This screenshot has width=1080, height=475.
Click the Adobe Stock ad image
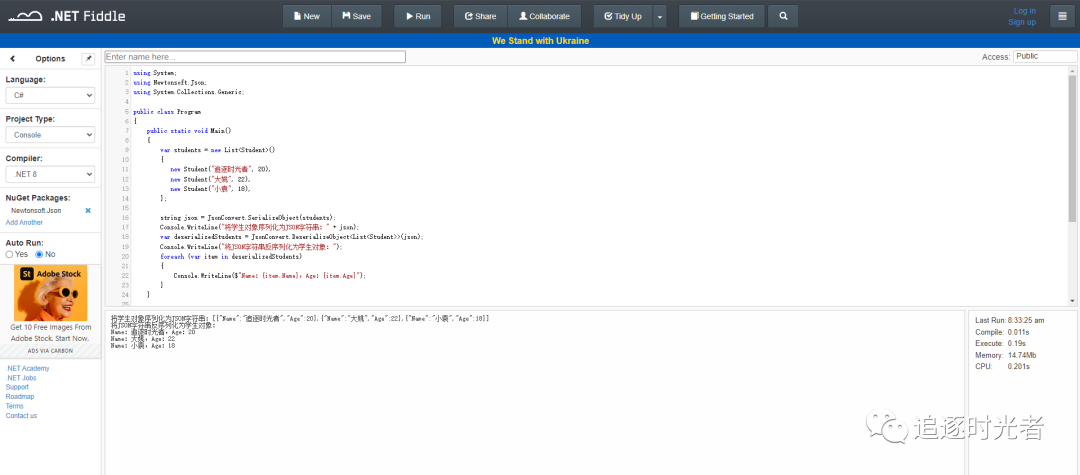(x=51, y=293)
